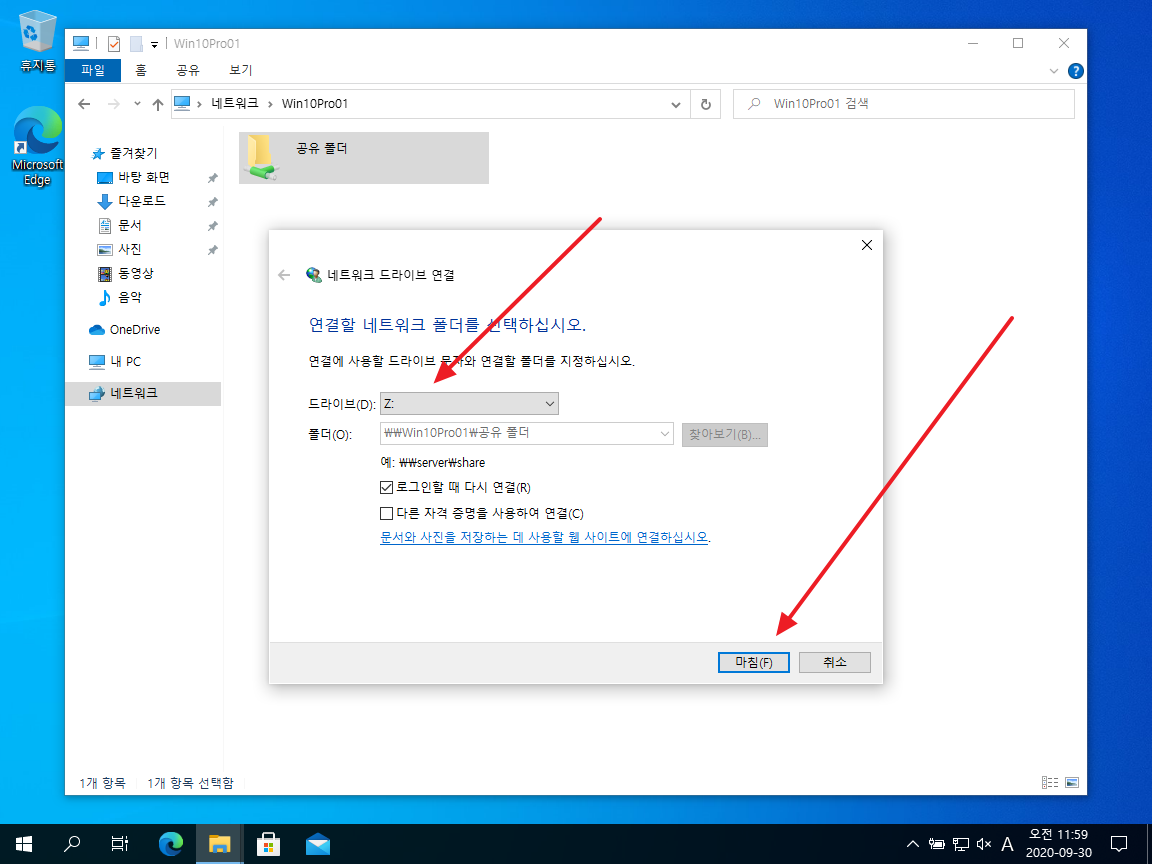Click the power/battery tray icon

pos(937,844)
